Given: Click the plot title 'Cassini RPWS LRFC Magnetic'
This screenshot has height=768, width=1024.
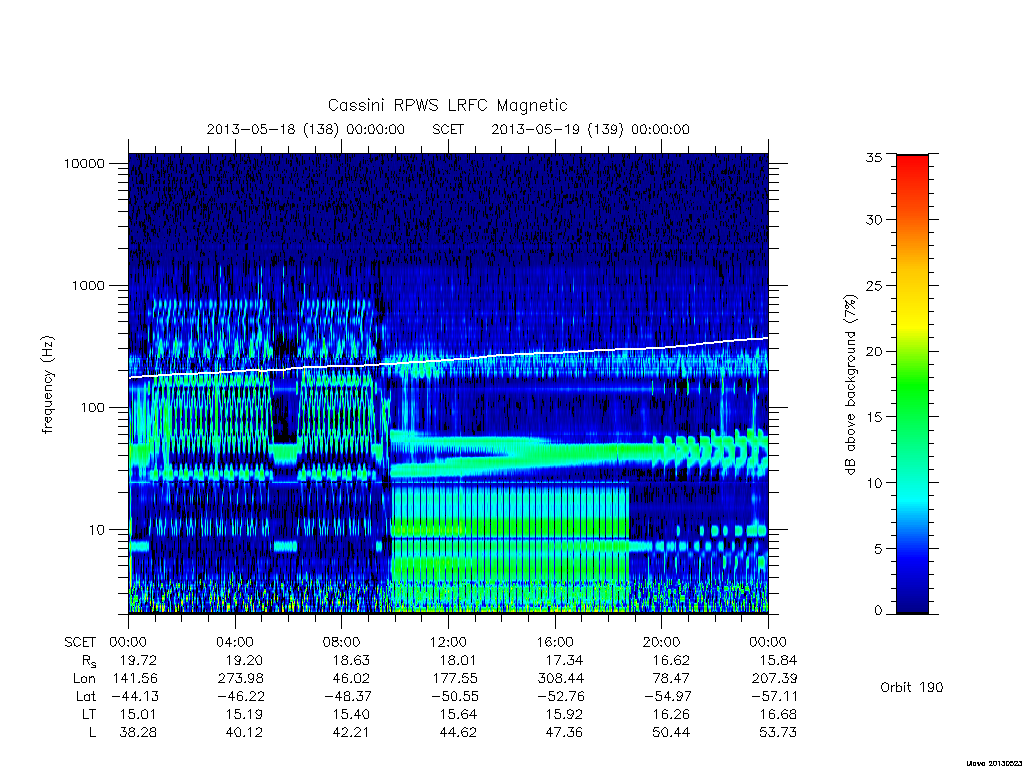Looking at the screenshot, I should click(x=447, y=105).
